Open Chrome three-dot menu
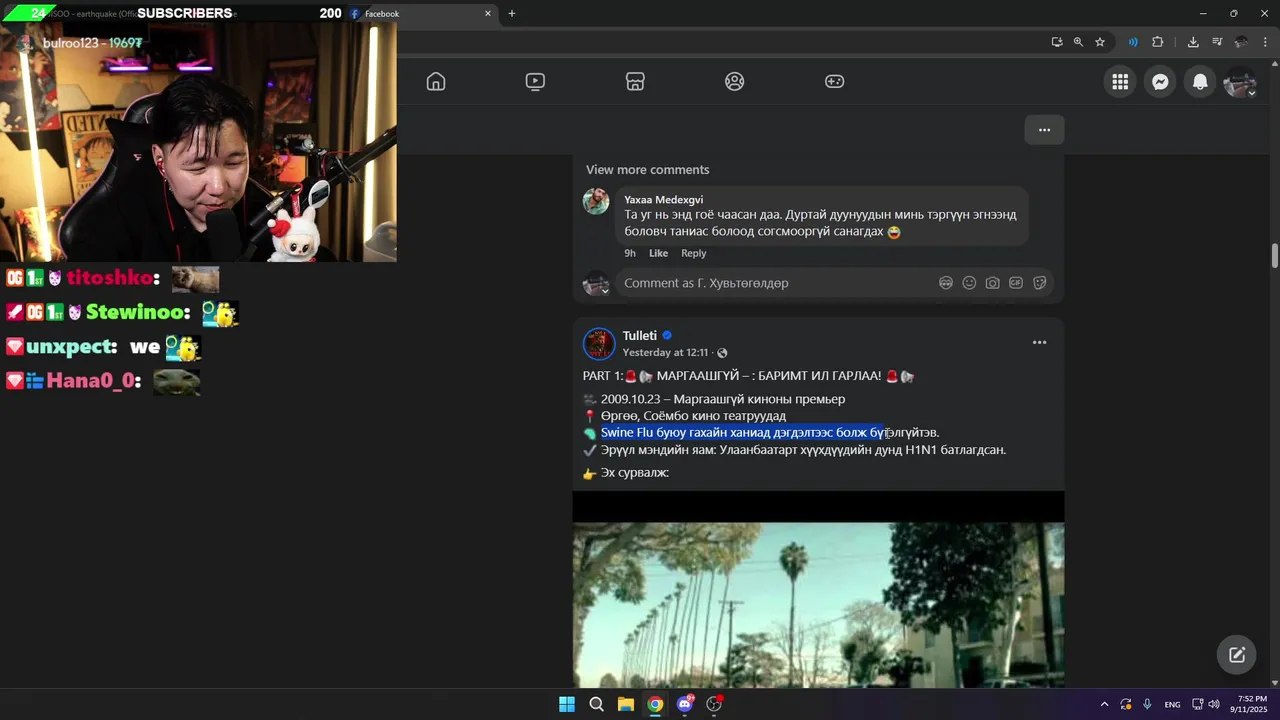 coord(1266,42)
